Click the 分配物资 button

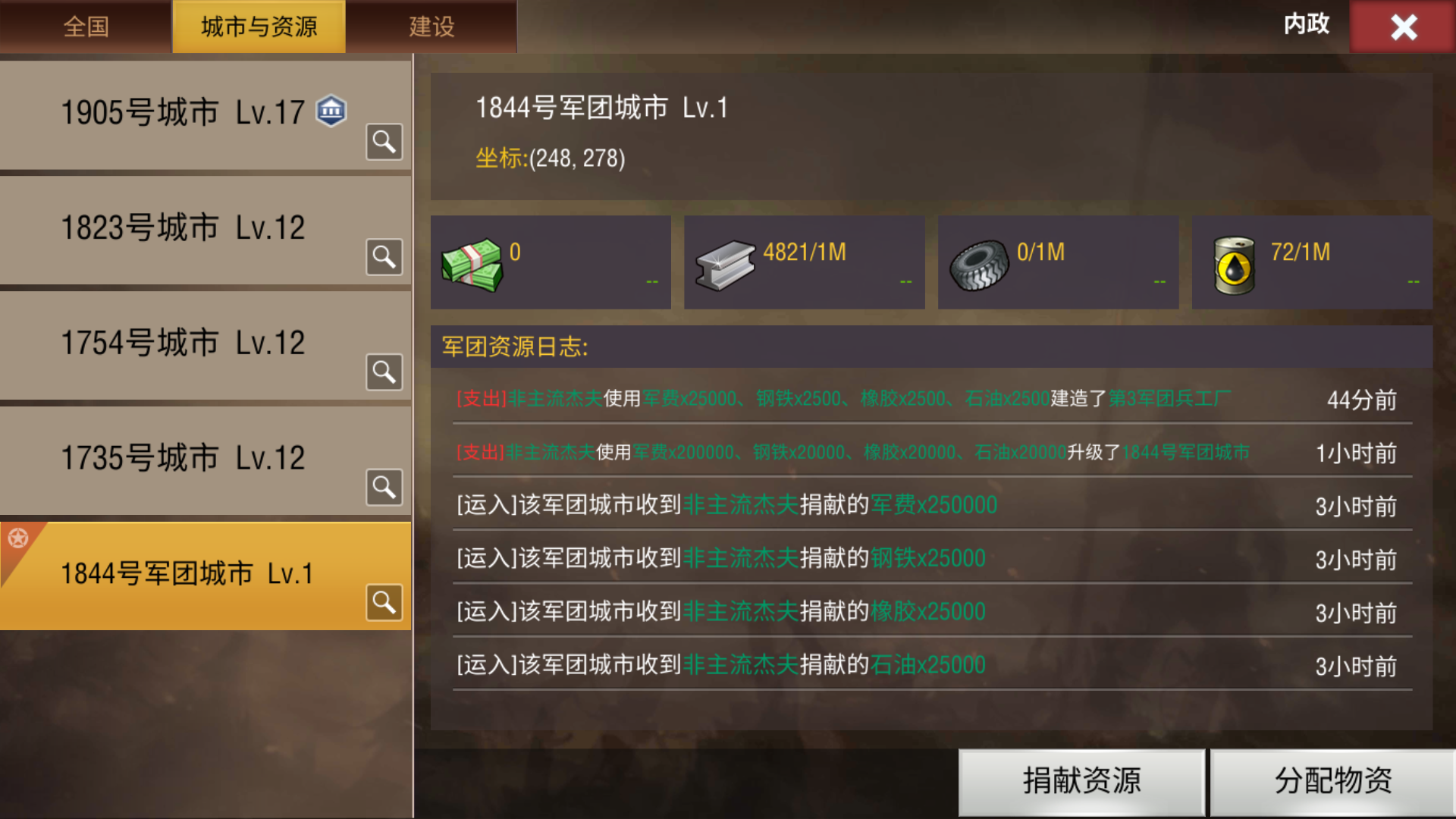1332,781
